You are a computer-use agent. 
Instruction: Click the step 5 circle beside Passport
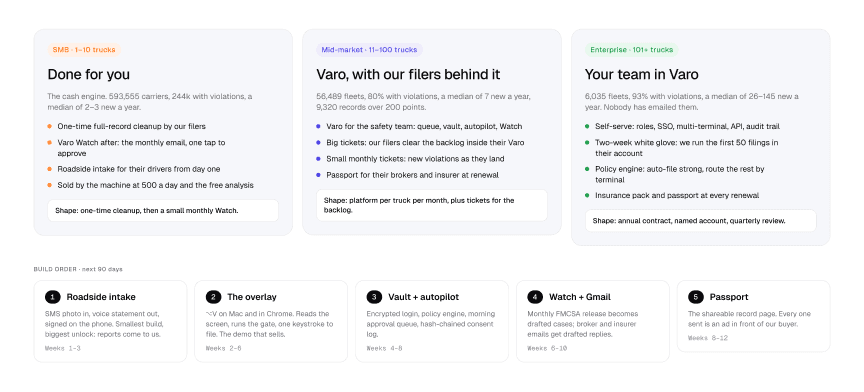tap(695, 297)
